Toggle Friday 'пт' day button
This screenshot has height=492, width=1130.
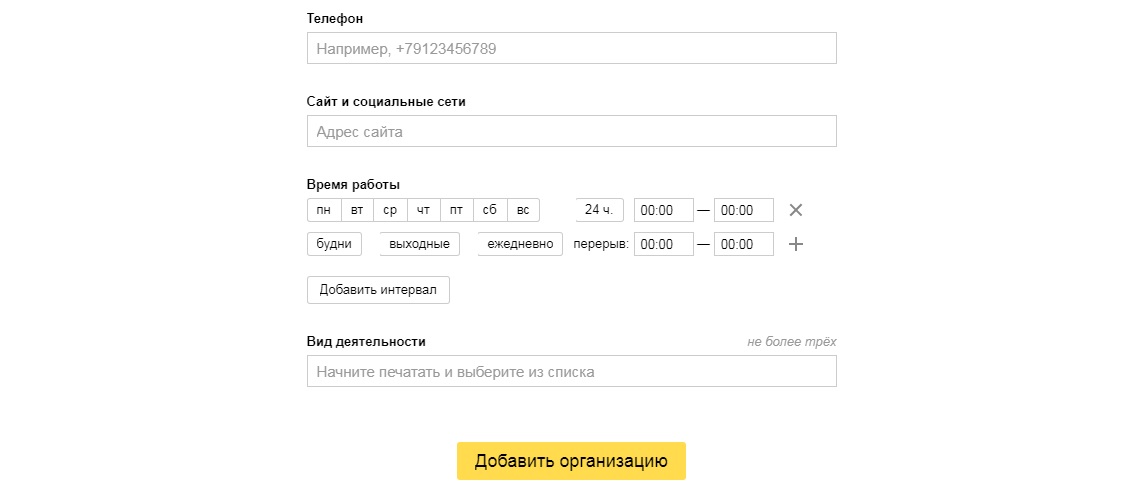[457, 210]
